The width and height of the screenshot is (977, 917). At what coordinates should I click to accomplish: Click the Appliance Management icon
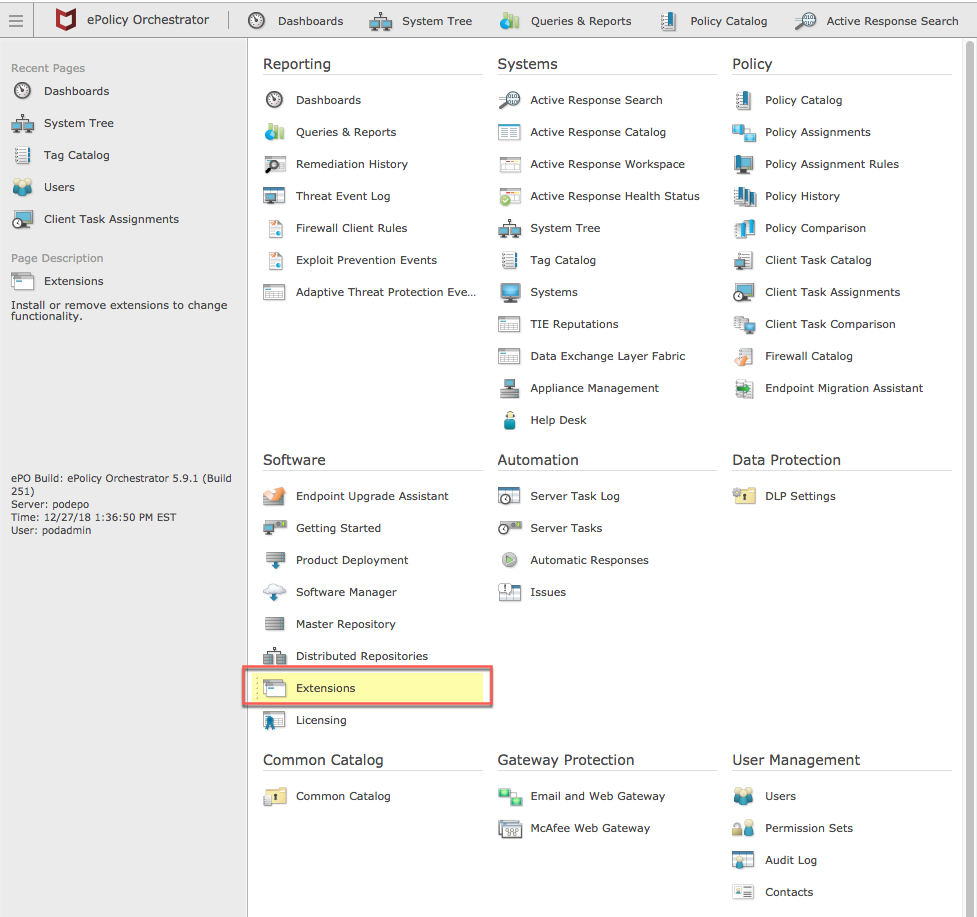tap(509, 388)
